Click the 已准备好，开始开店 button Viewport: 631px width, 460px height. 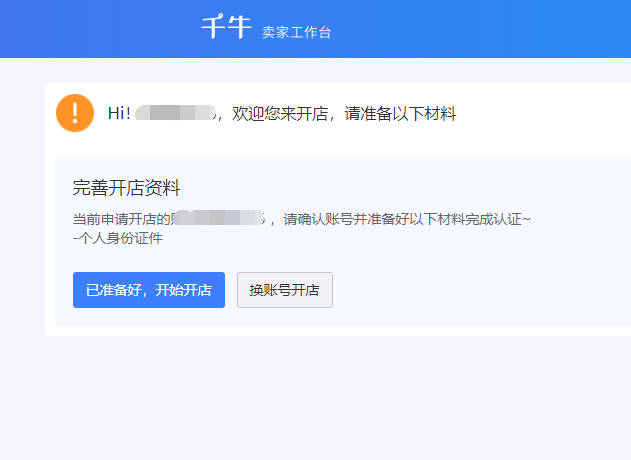tap(149, 290)
